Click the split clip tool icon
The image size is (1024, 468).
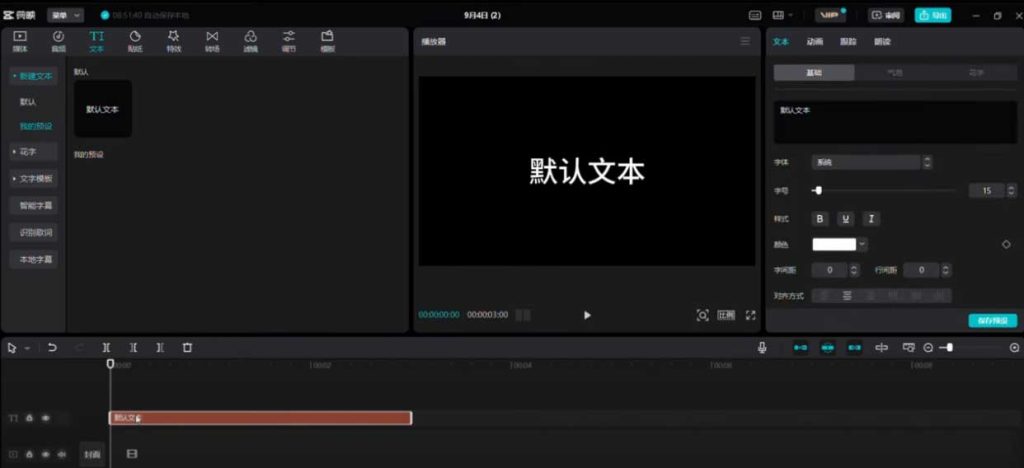[x=106, y=348]
